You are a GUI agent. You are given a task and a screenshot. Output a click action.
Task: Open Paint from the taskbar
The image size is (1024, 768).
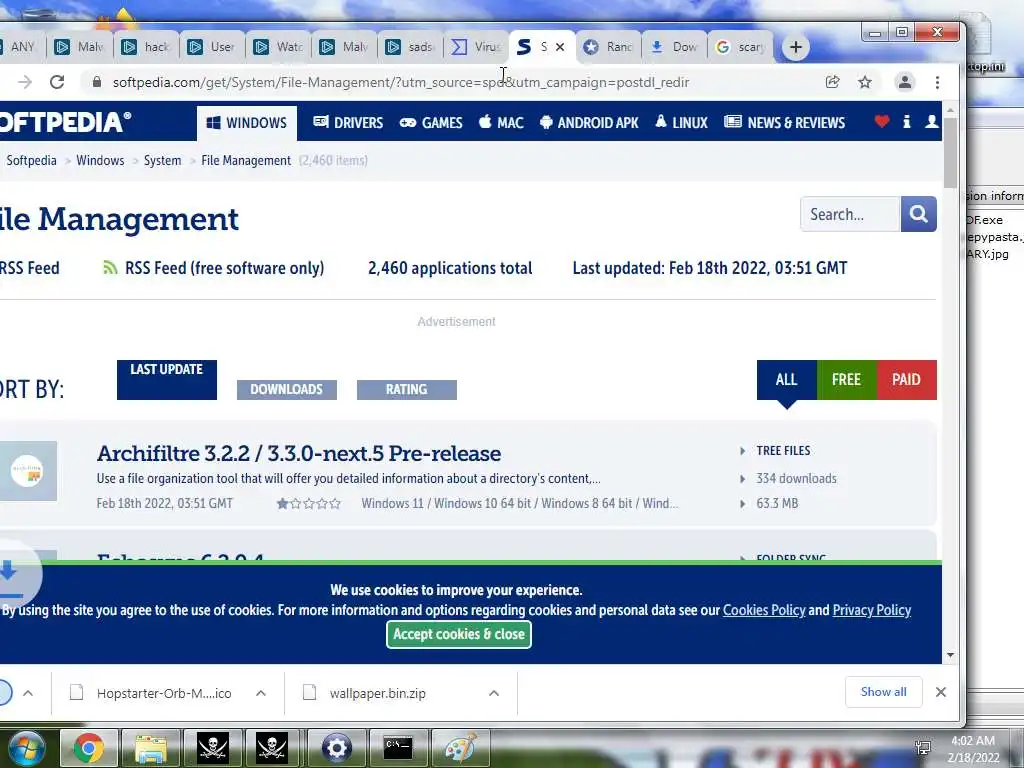pos(460,748)
